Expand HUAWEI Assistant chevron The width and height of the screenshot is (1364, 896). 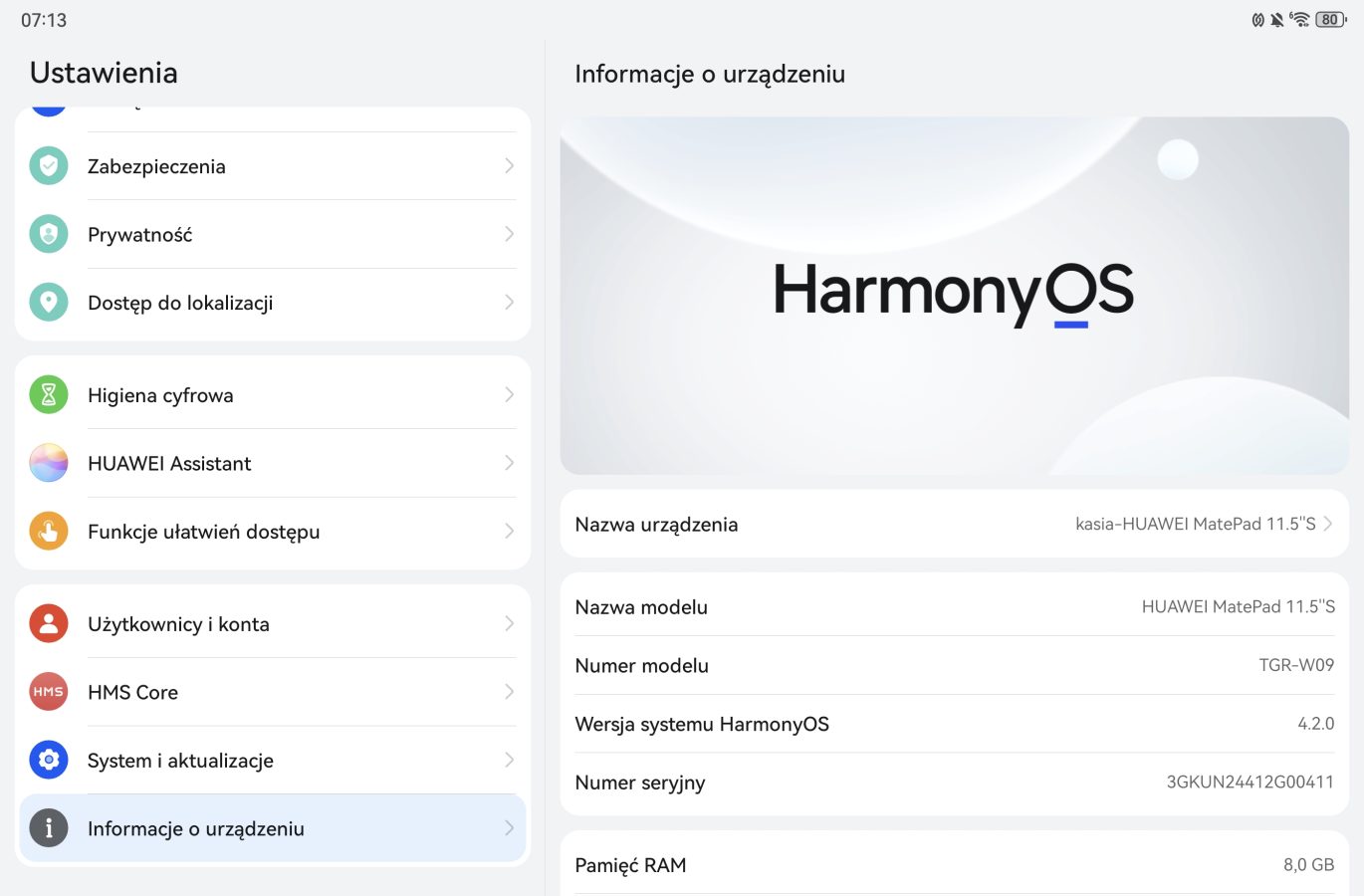(509, 463)
